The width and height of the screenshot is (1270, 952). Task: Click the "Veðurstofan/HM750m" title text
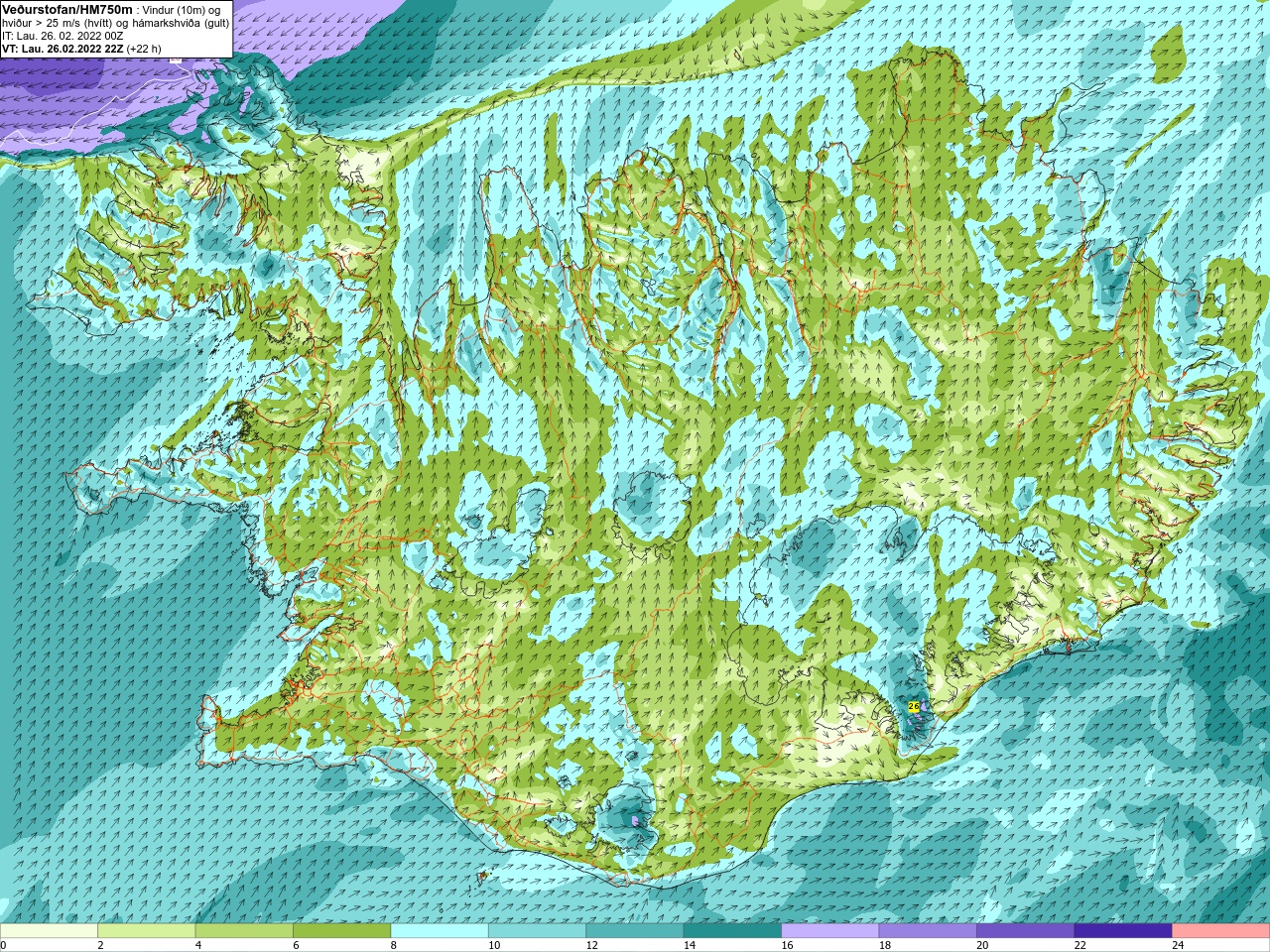67,9
